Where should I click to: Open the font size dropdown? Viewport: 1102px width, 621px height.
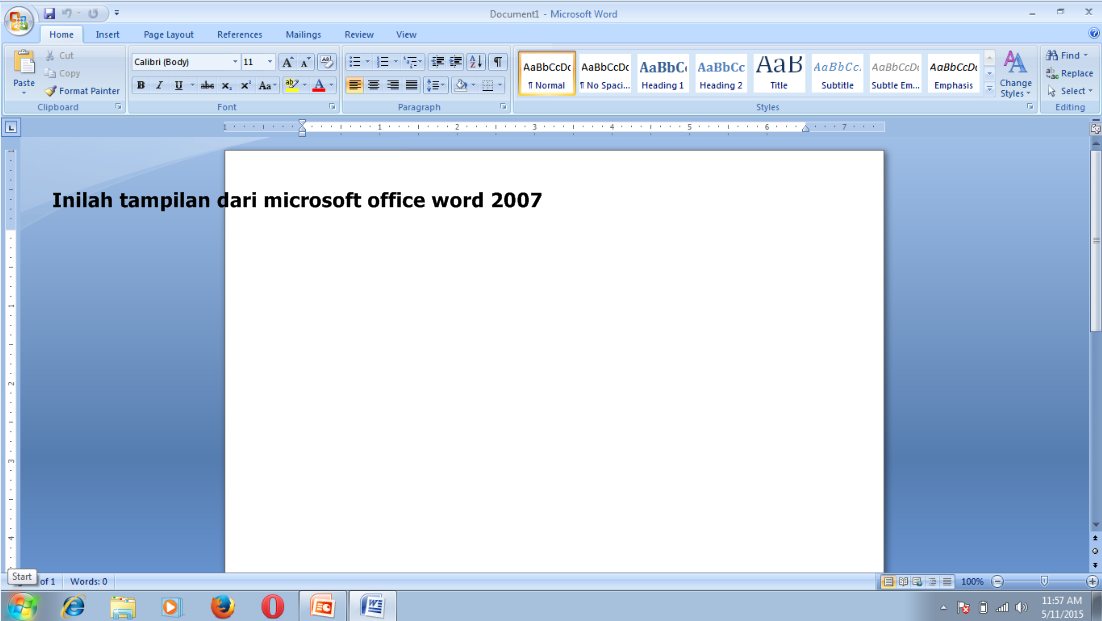270,62
